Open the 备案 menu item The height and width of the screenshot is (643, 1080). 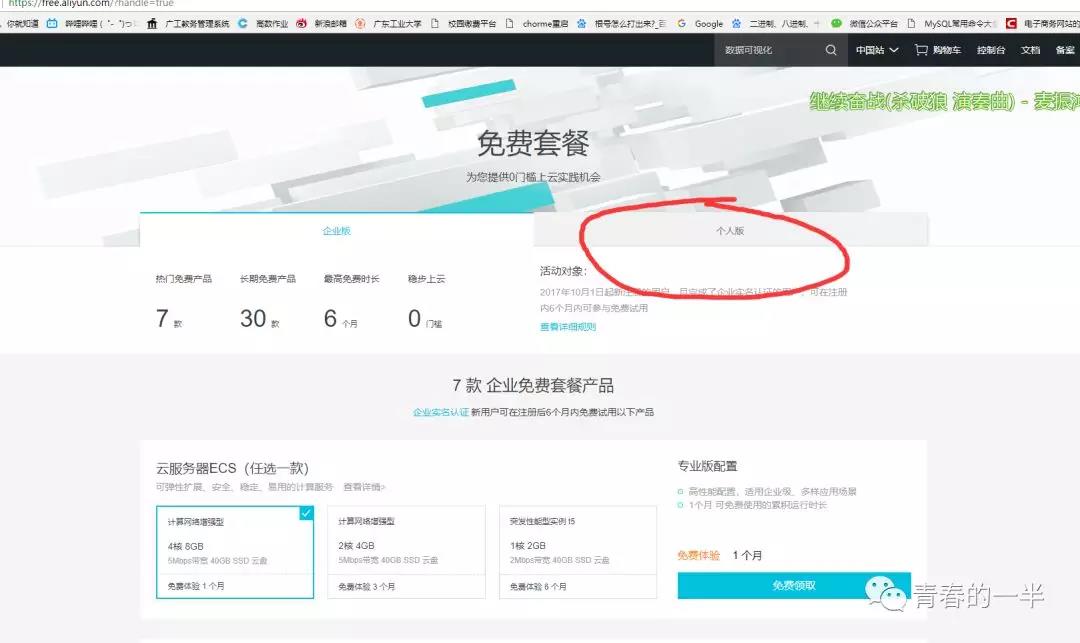[x=1065, y=50]
